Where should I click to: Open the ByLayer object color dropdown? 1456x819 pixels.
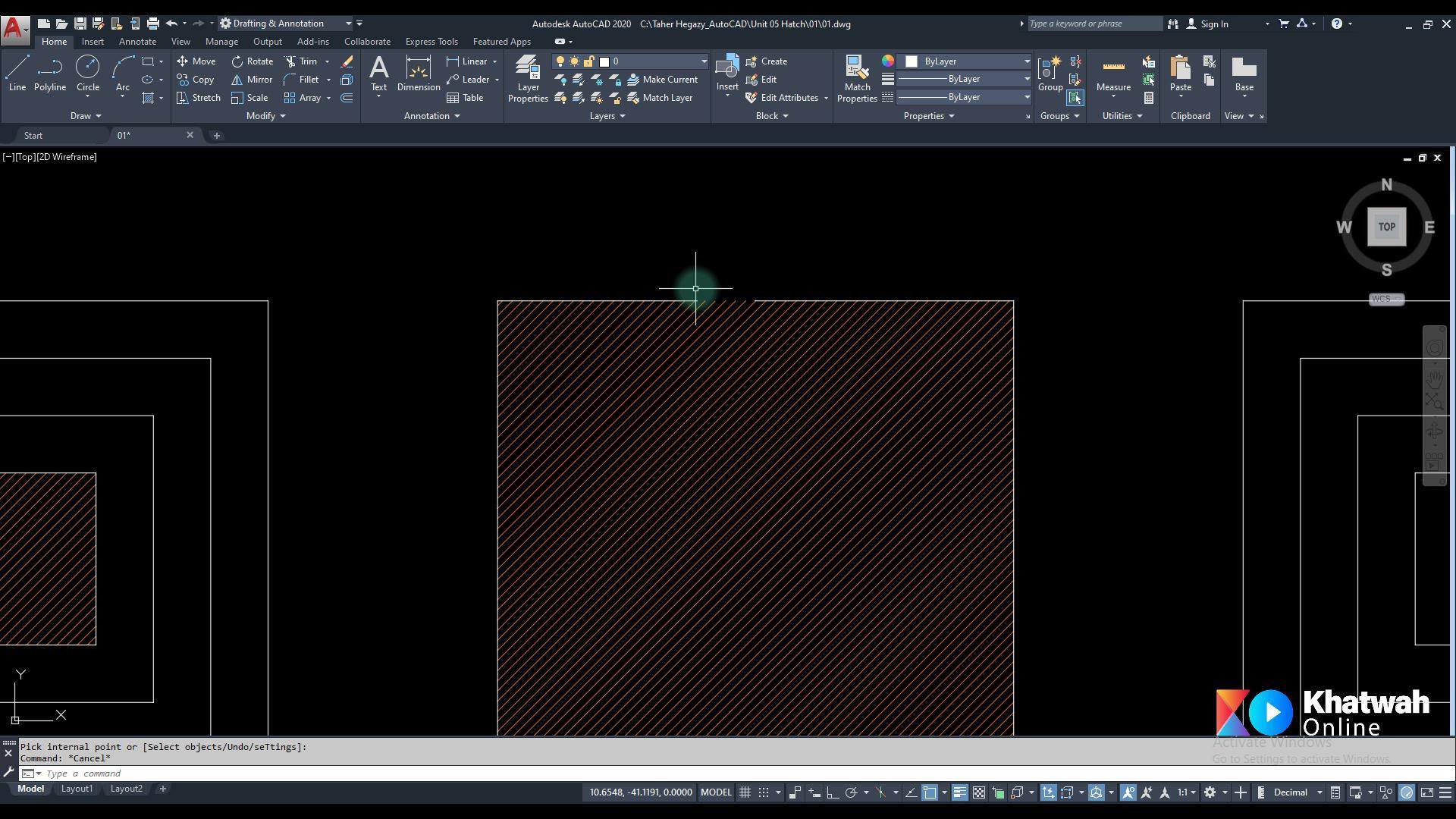(968, 61)
